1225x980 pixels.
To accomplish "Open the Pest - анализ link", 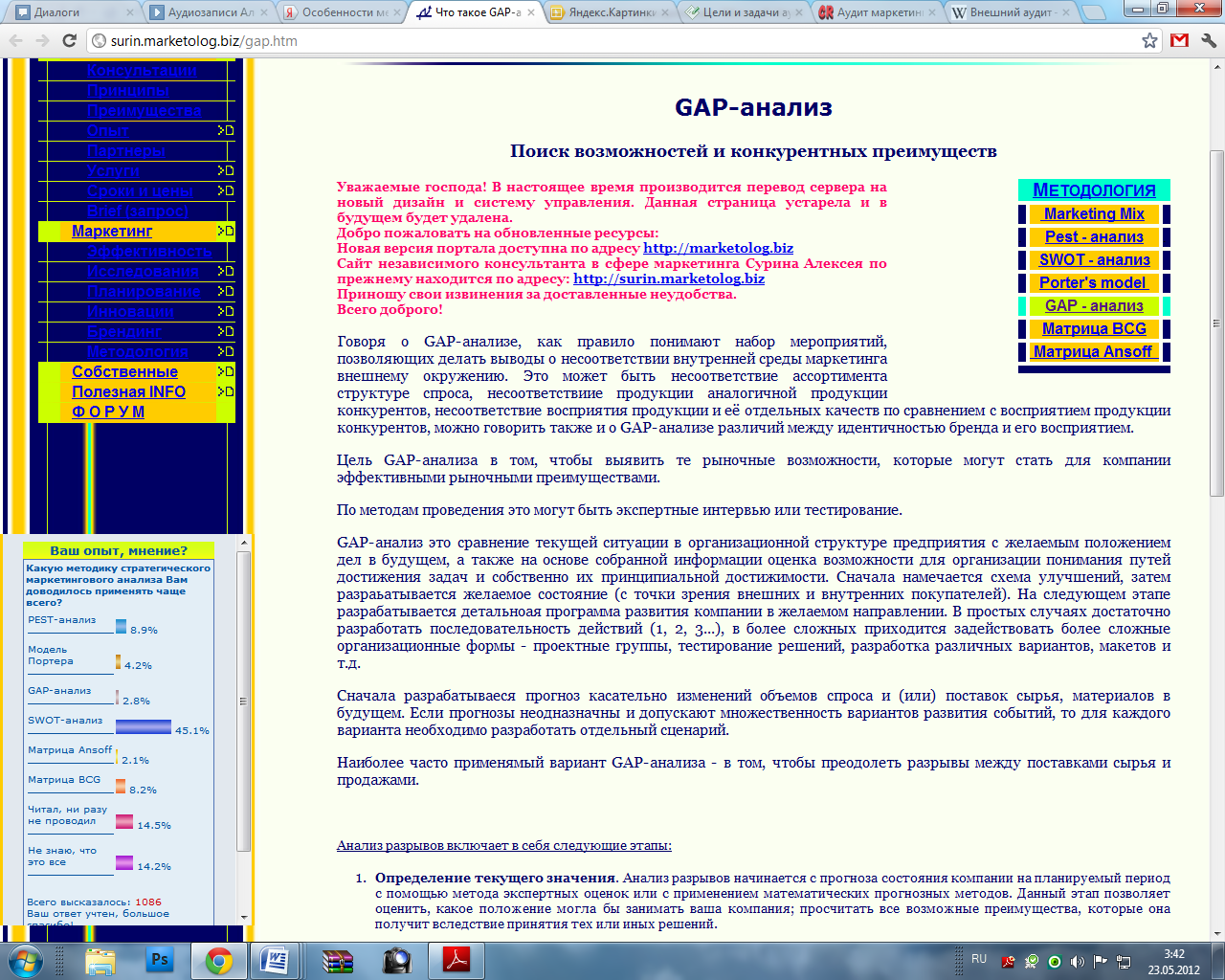I will tap(1094, 237).
